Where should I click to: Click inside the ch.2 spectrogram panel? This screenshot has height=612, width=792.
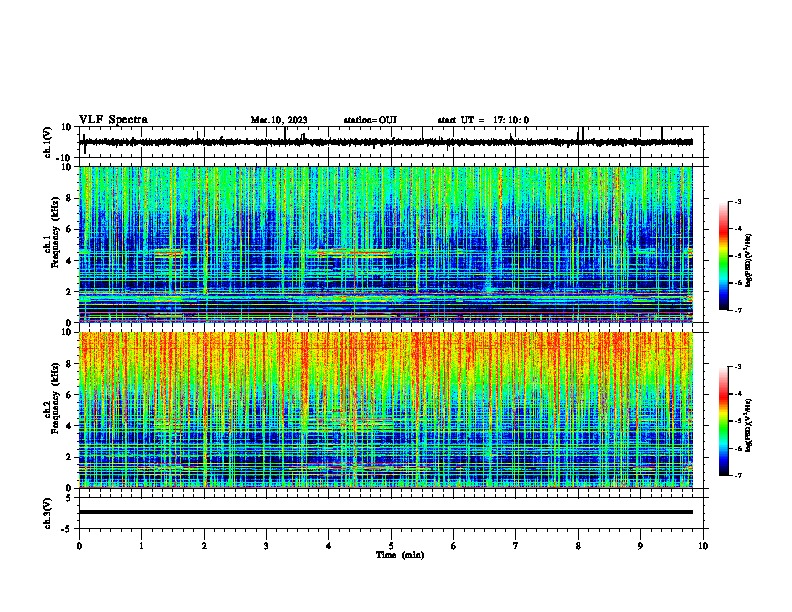[386, 410]
